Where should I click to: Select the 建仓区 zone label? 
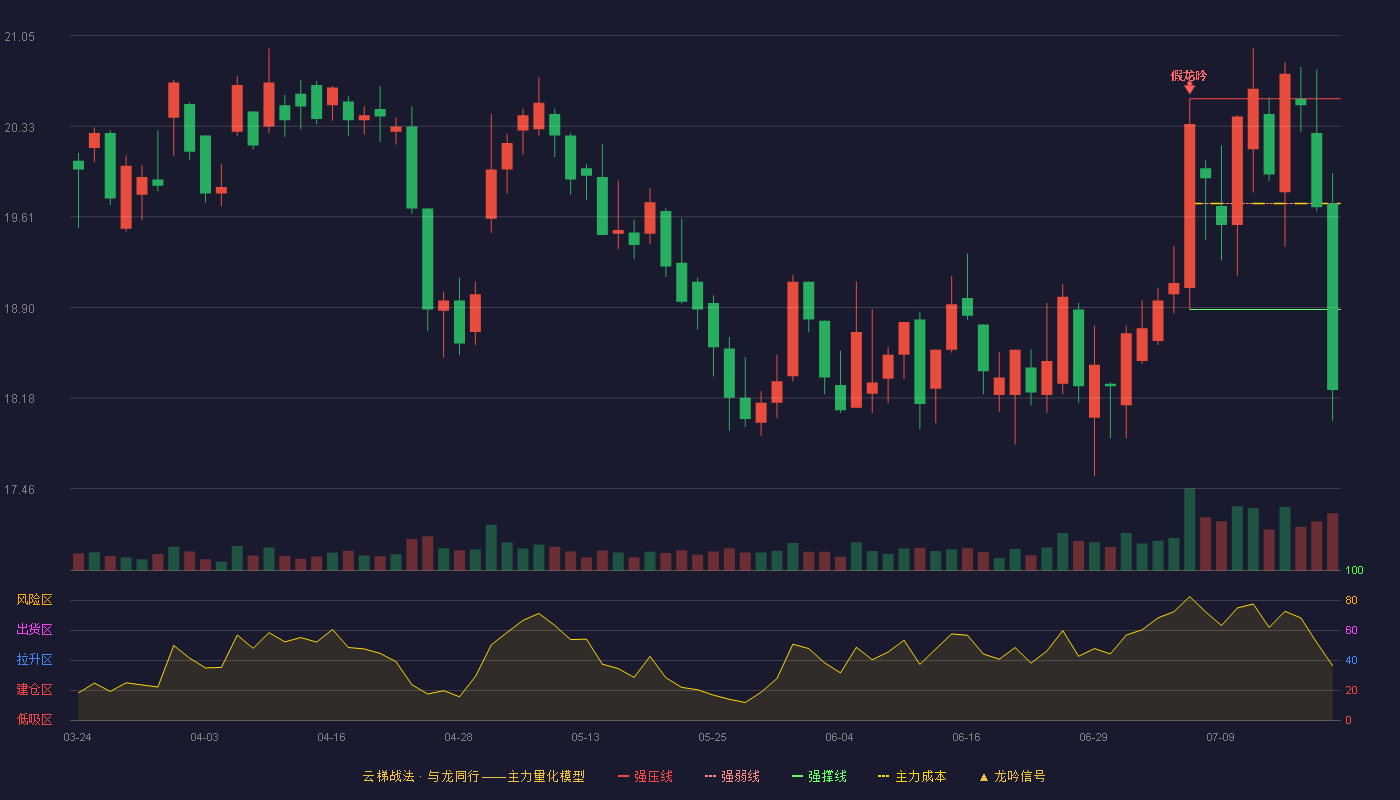[34, 690]
